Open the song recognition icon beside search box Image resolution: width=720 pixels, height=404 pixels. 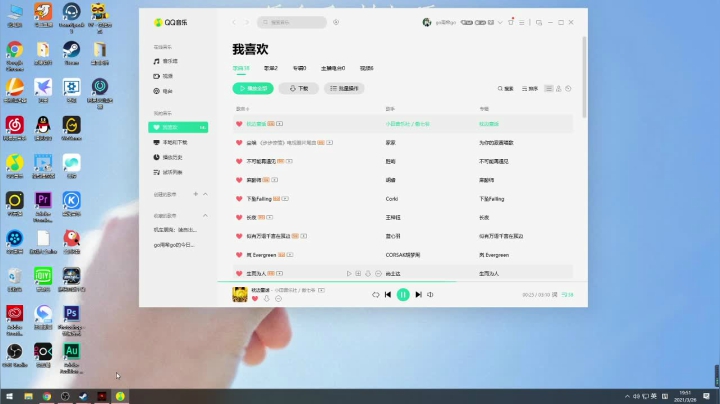tap(336, 22)
